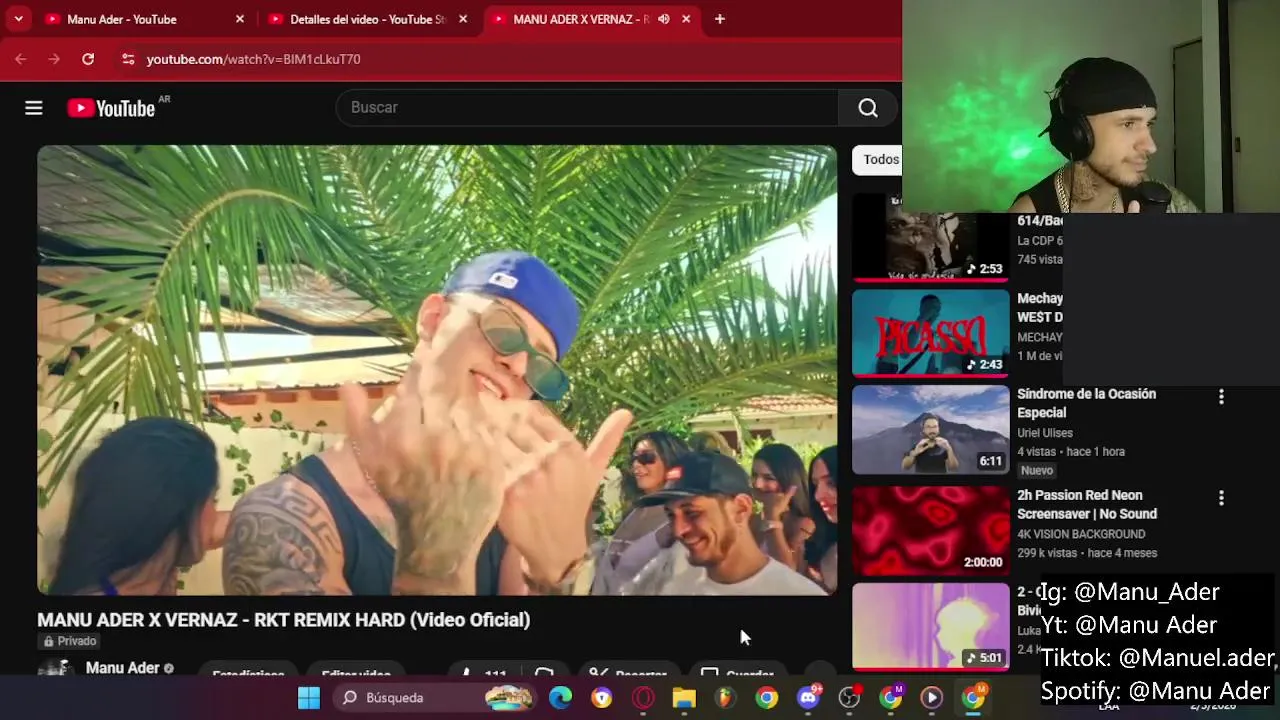Screen dimensions: 1280x720
Task: Open Síndrome de la Ocasión Especial title
Action: [1086, 403]
